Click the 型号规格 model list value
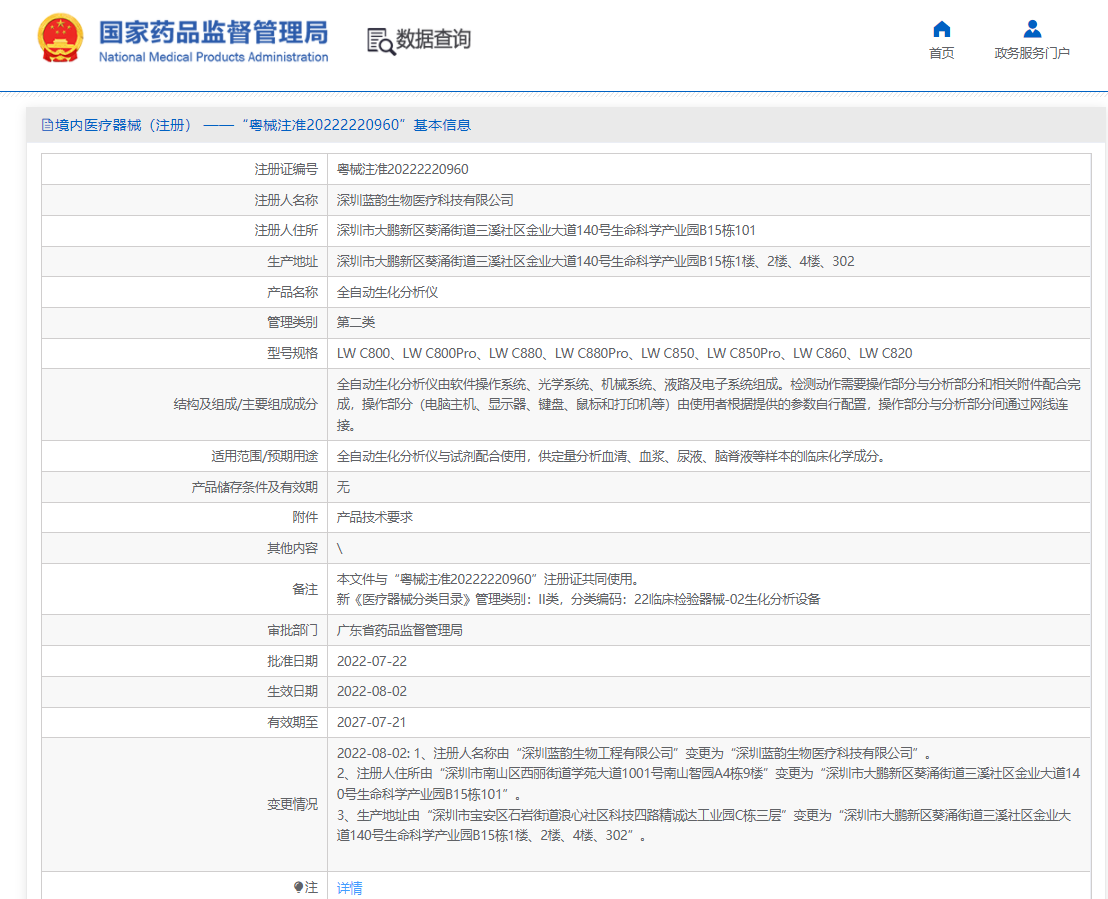The width and height of the screenshot is (1108, 899). pyautogui.click(x=624, y=353)
